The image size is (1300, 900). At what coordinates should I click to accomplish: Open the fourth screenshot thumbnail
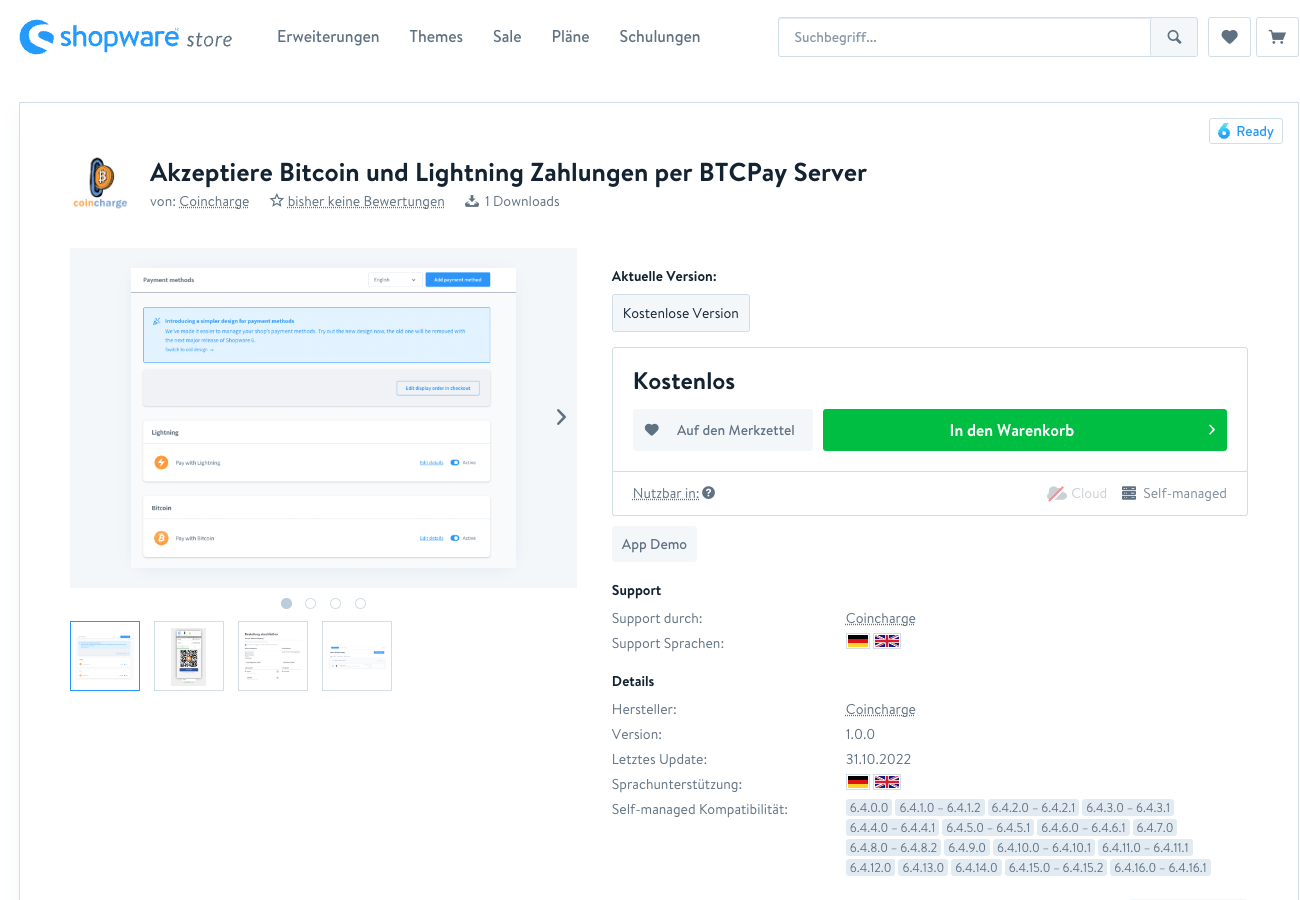[357, 656]
